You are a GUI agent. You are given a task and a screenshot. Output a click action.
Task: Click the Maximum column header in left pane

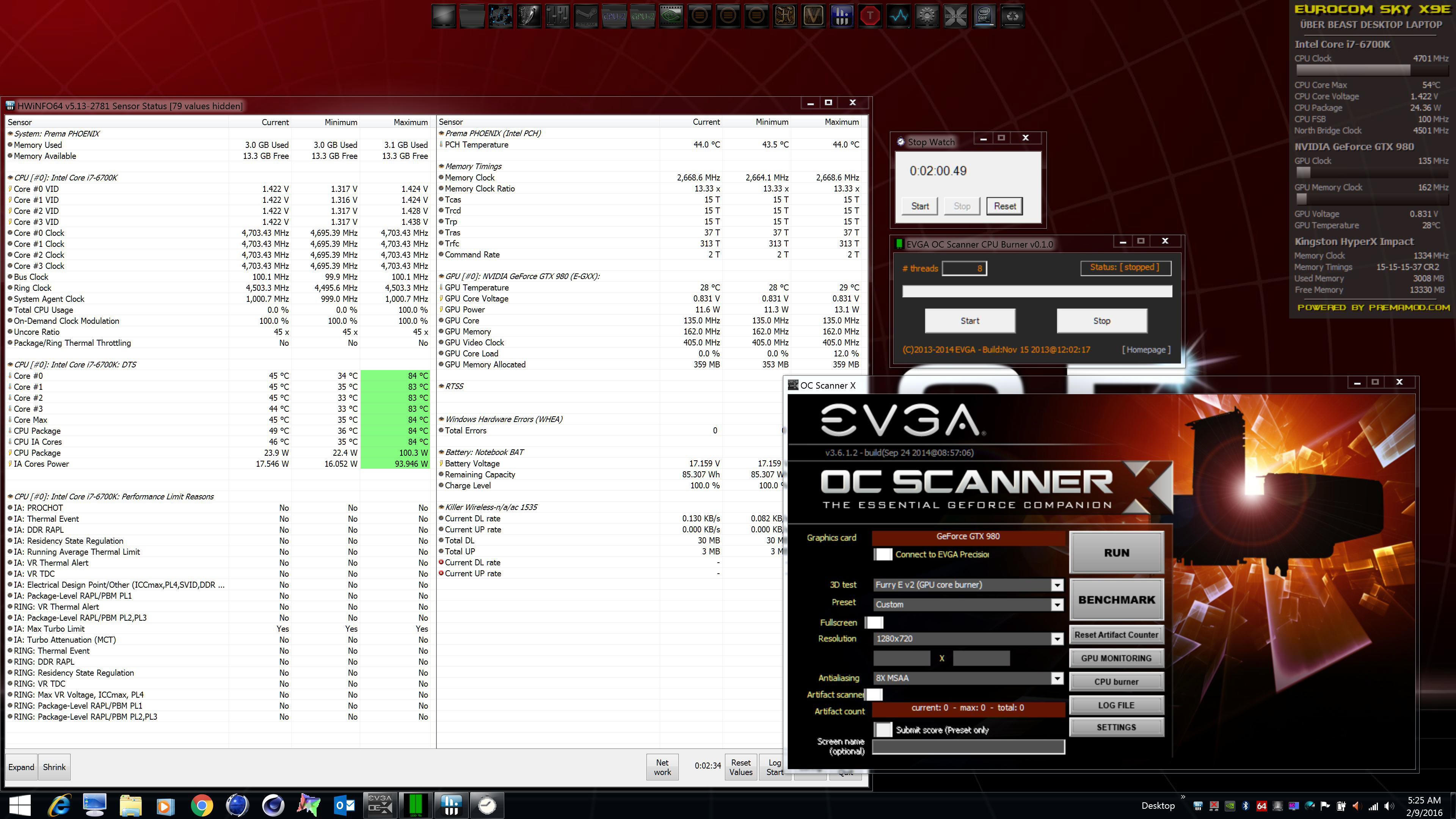coord(395,122)
